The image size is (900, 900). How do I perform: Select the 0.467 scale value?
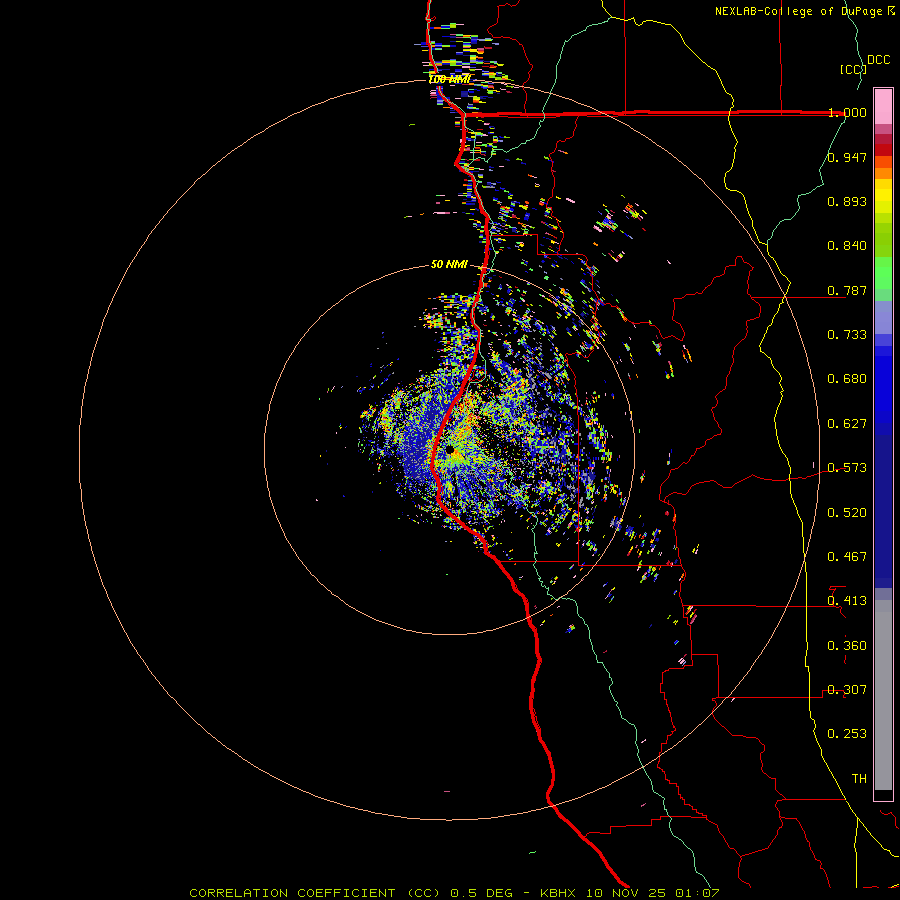tap(847, 557)
